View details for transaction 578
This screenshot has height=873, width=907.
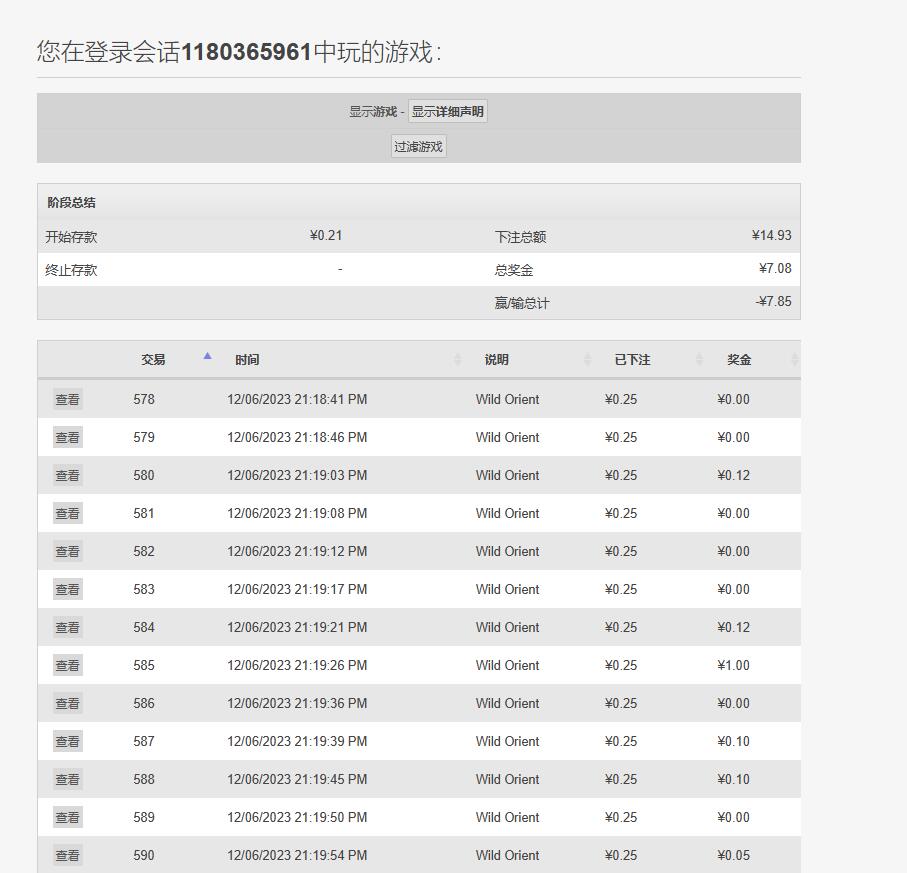[x=67, y=400]
